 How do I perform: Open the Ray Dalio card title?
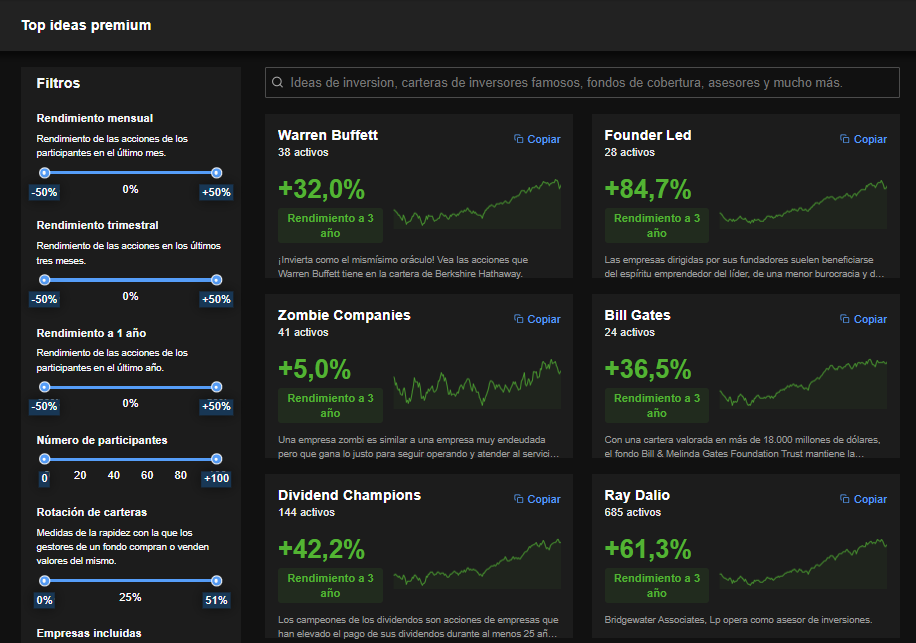pyautogui.click(x=637, y=495)
